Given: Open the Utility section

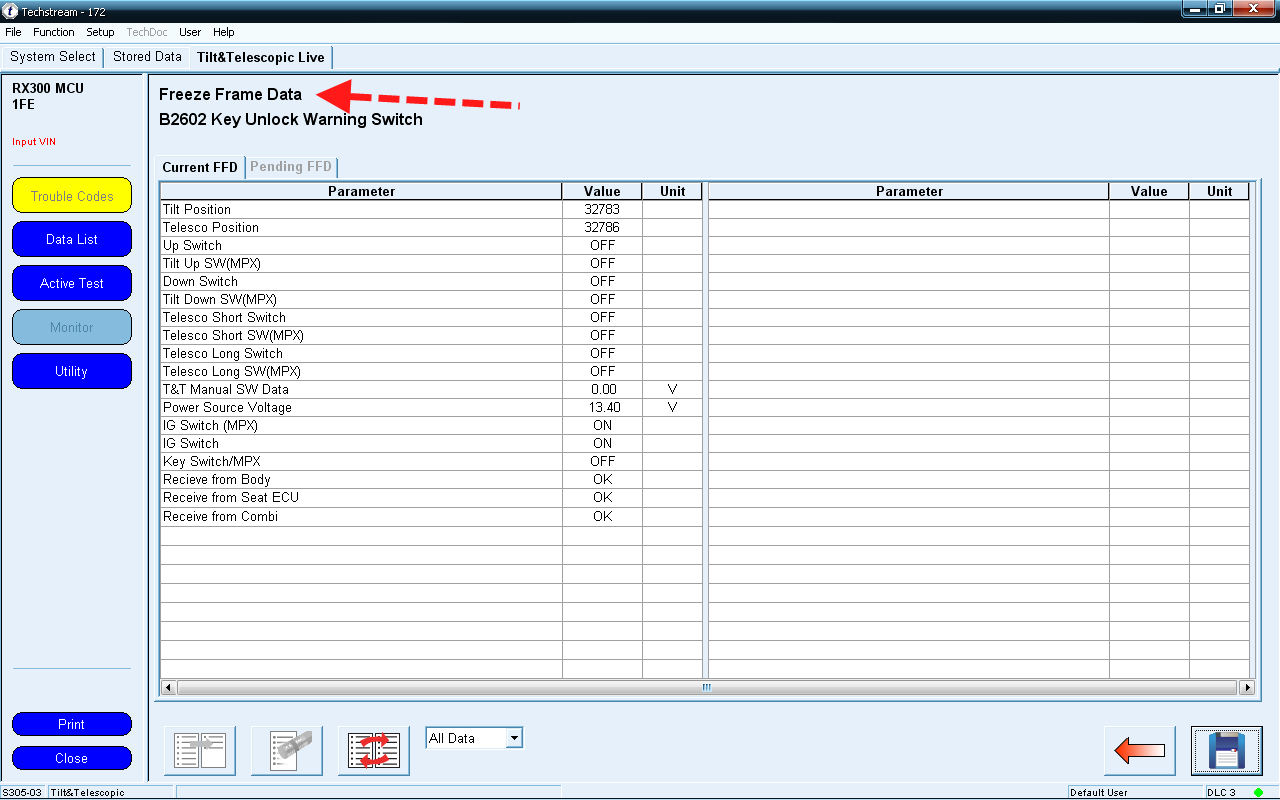Looking at the screenshot, I should (x=72, y=371).
